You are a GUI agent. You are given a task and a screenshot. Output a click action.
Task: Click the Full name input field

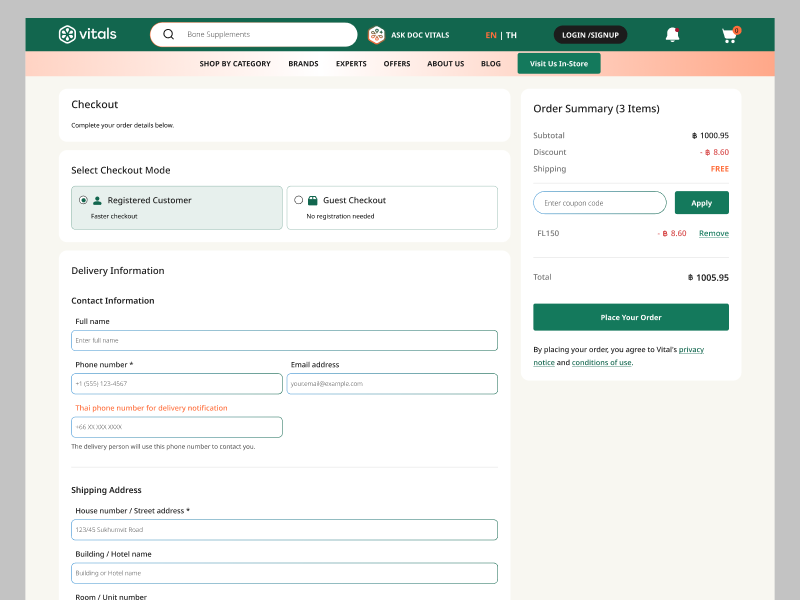click(284, 340)
